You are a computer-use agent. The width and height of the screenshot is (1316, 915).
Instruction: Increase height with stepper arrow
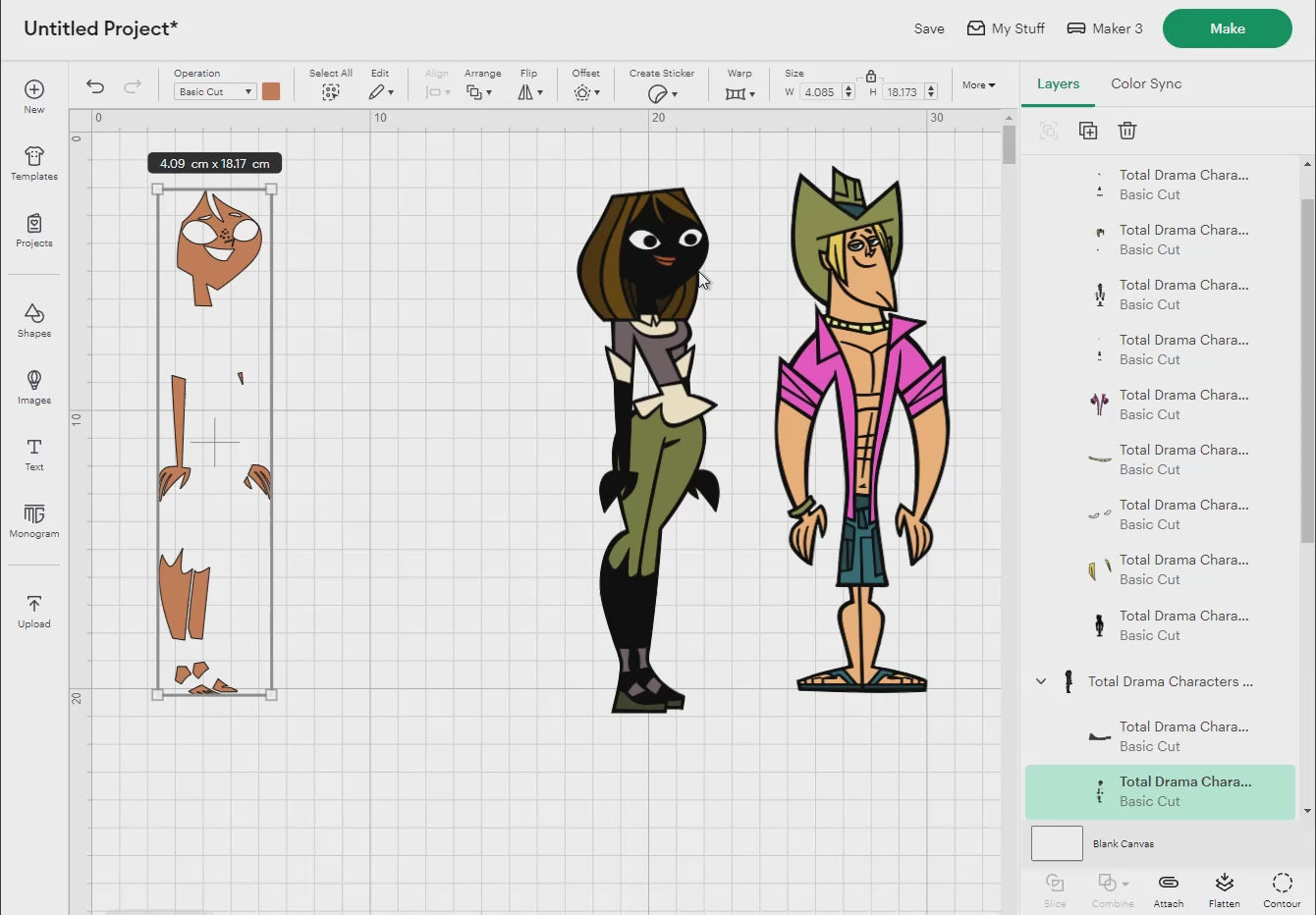[x=931, y=88]
